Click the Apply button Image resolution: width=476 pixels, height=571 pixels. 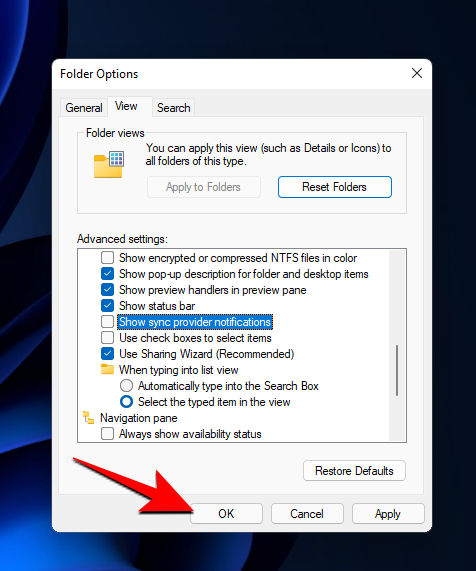[x=388, y=513]
